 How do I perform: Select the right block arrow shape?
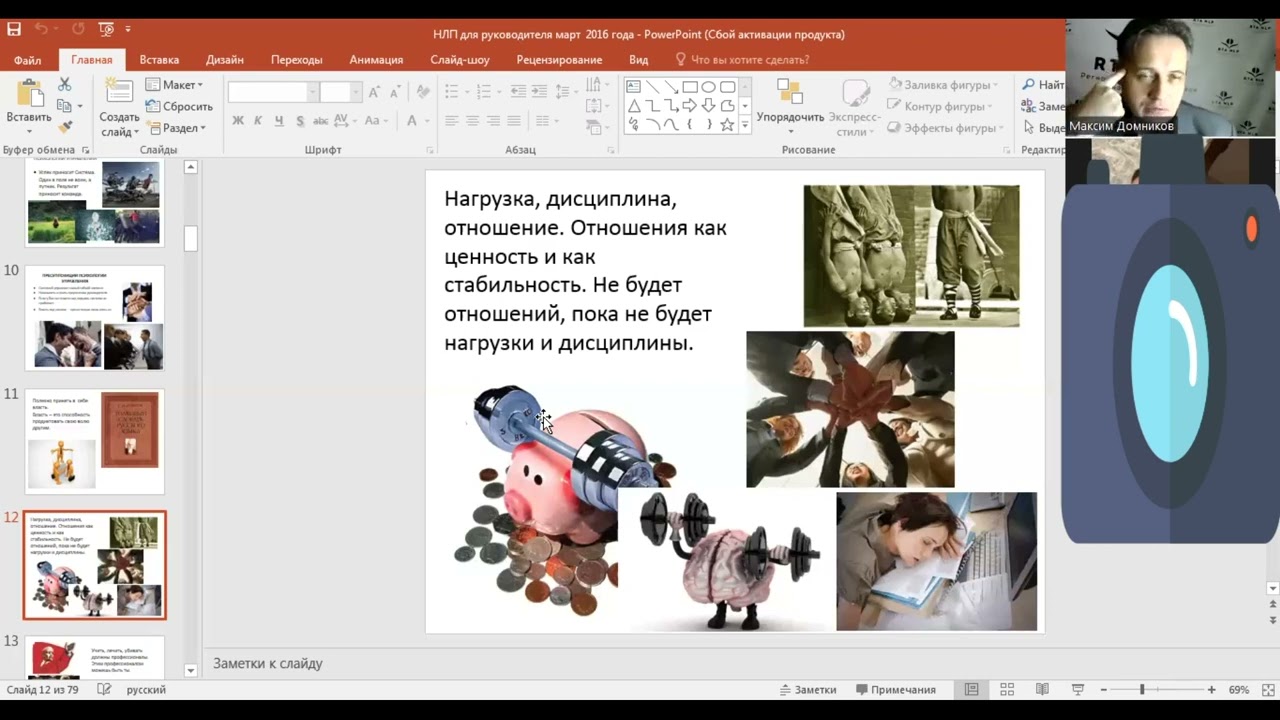tap(689, 106)
